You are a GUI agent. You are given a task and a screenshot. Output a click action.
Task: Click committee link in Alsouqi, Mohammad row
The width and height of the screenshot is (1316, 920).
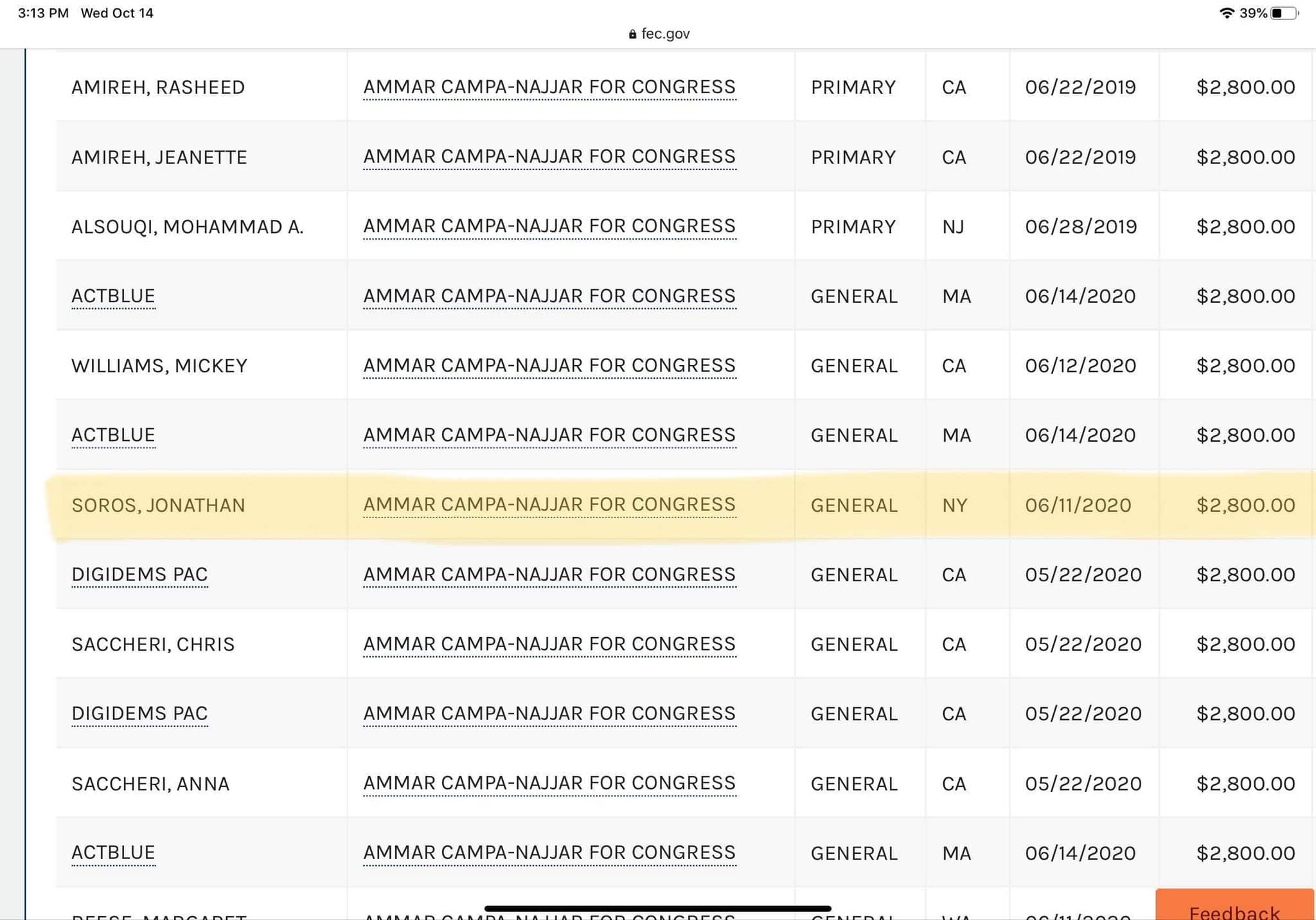coord(549,226)
